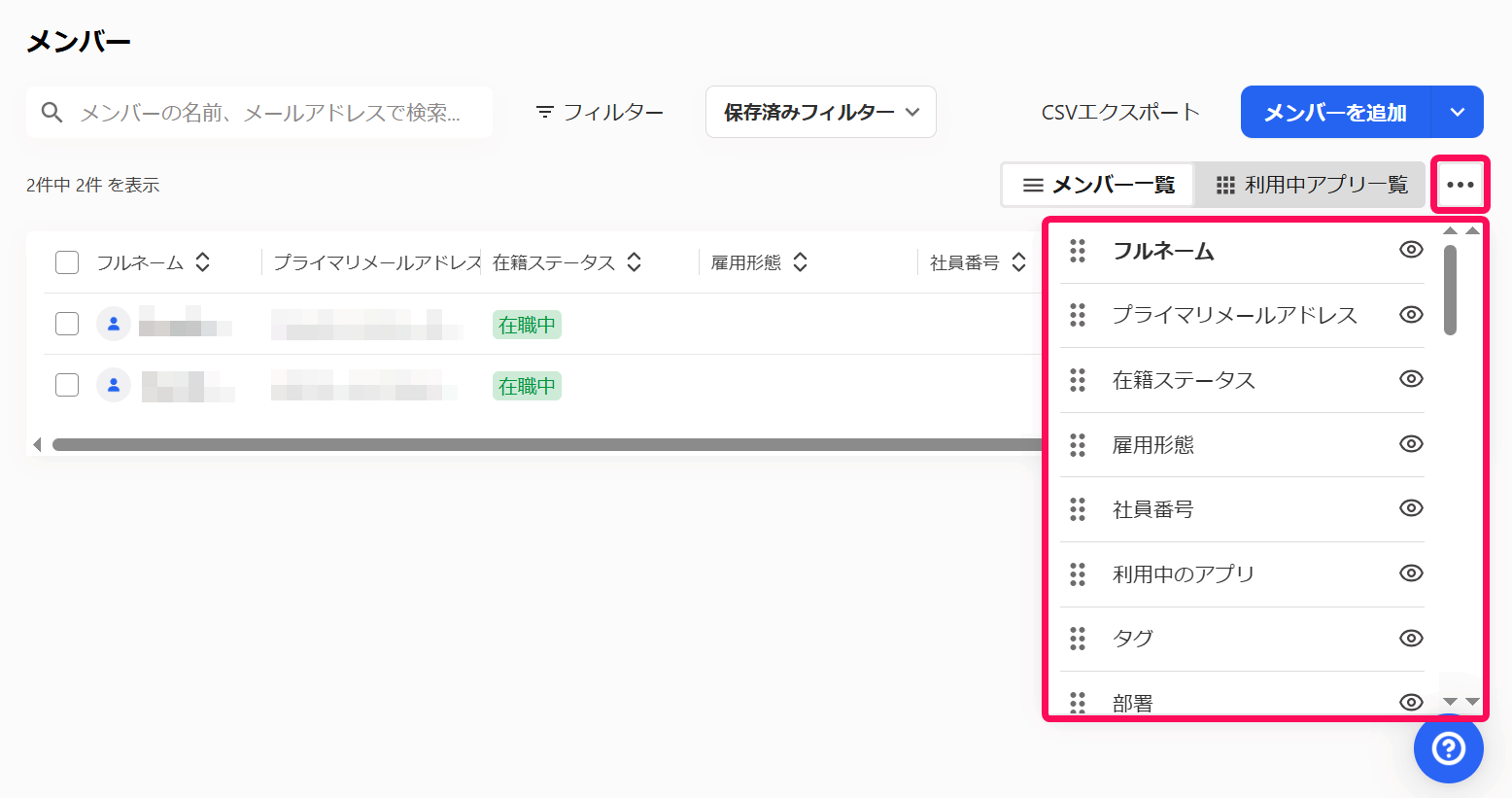Click the search magnifier icon
This screenshot has height=798, width=1512.
coord(52,113)
